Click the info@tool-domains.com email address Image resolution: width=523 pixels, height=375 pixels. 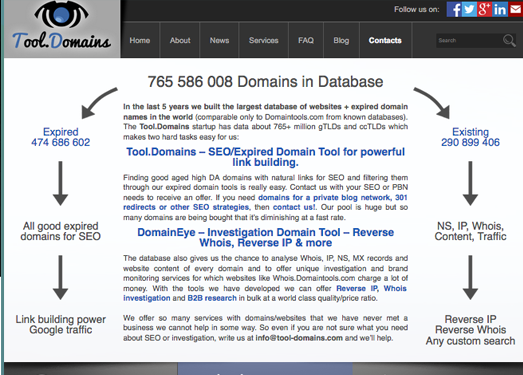pos(299,338)
